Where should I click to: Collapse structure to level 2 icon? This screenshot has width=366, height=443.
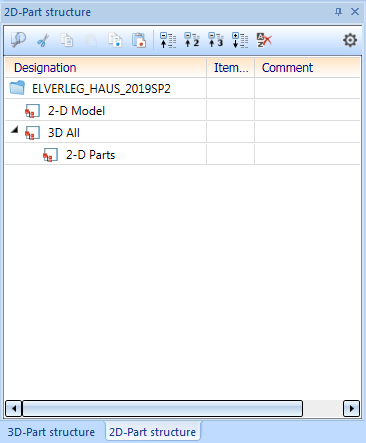[192, 40]
